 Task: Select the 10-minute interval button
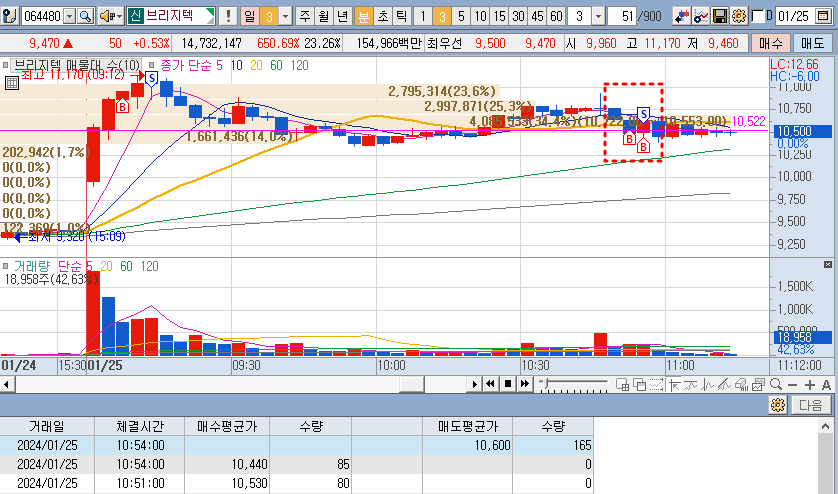point(480,16)
